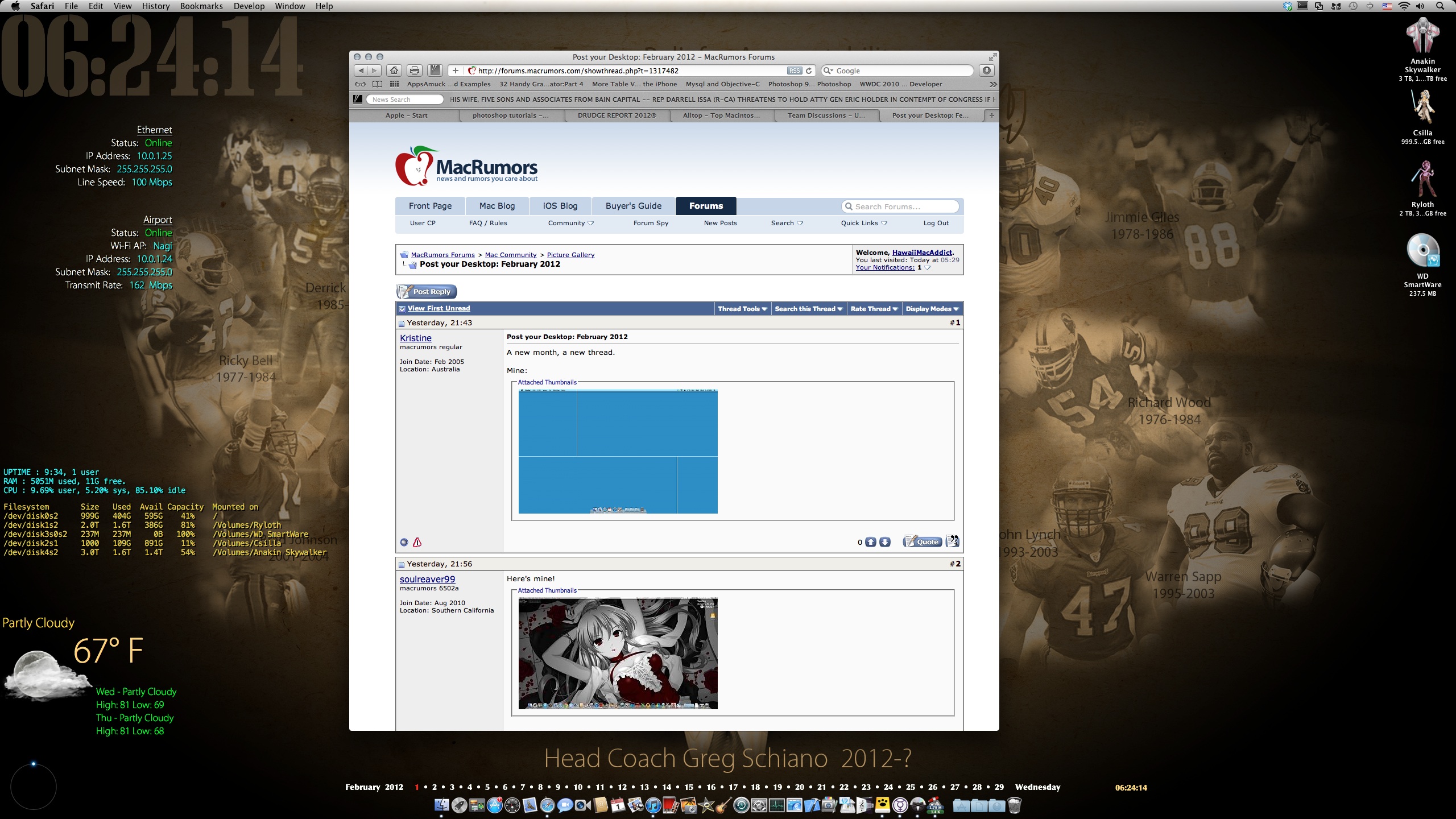Open Kristine's blue desktop thumbnail

(x=618, y=452)
